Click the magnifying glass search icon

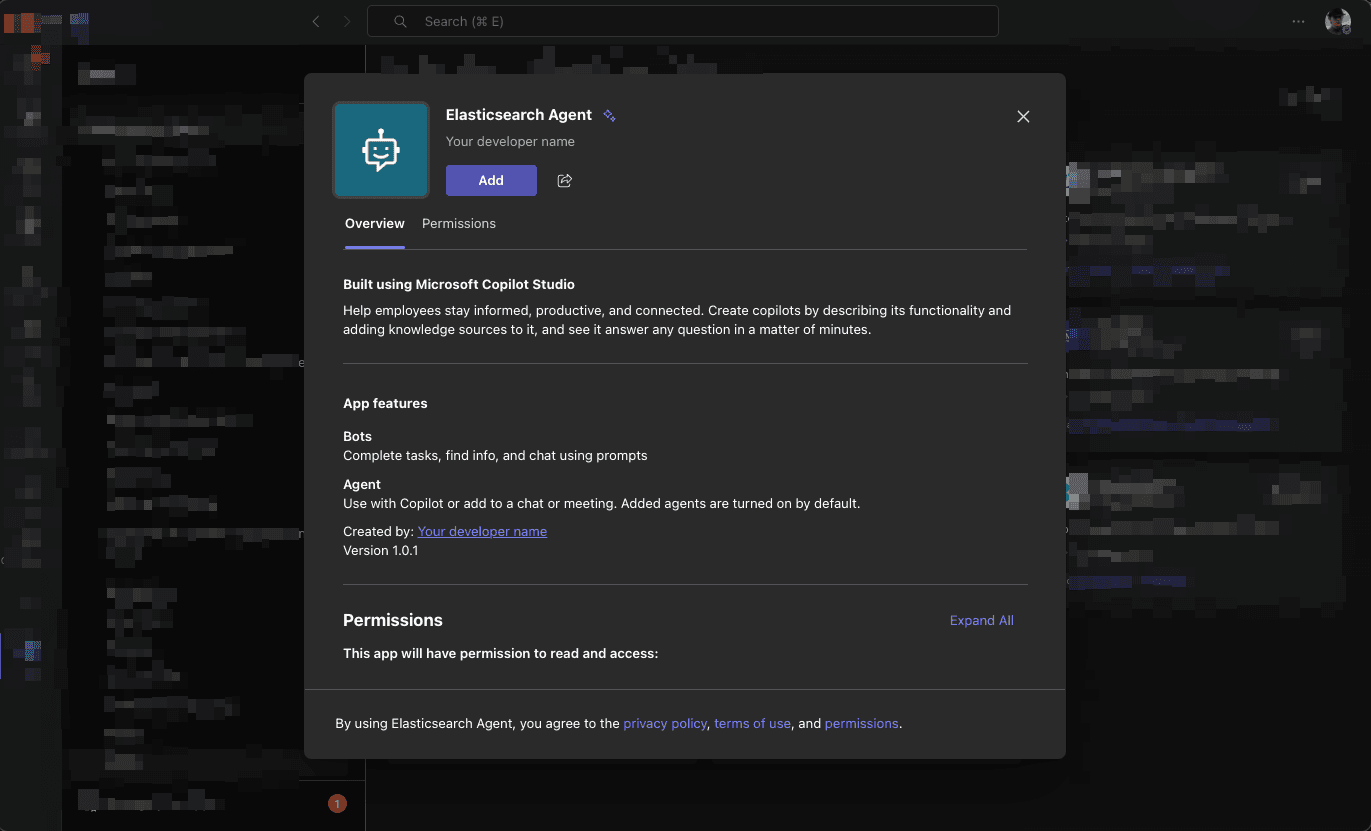pos(400,21)
